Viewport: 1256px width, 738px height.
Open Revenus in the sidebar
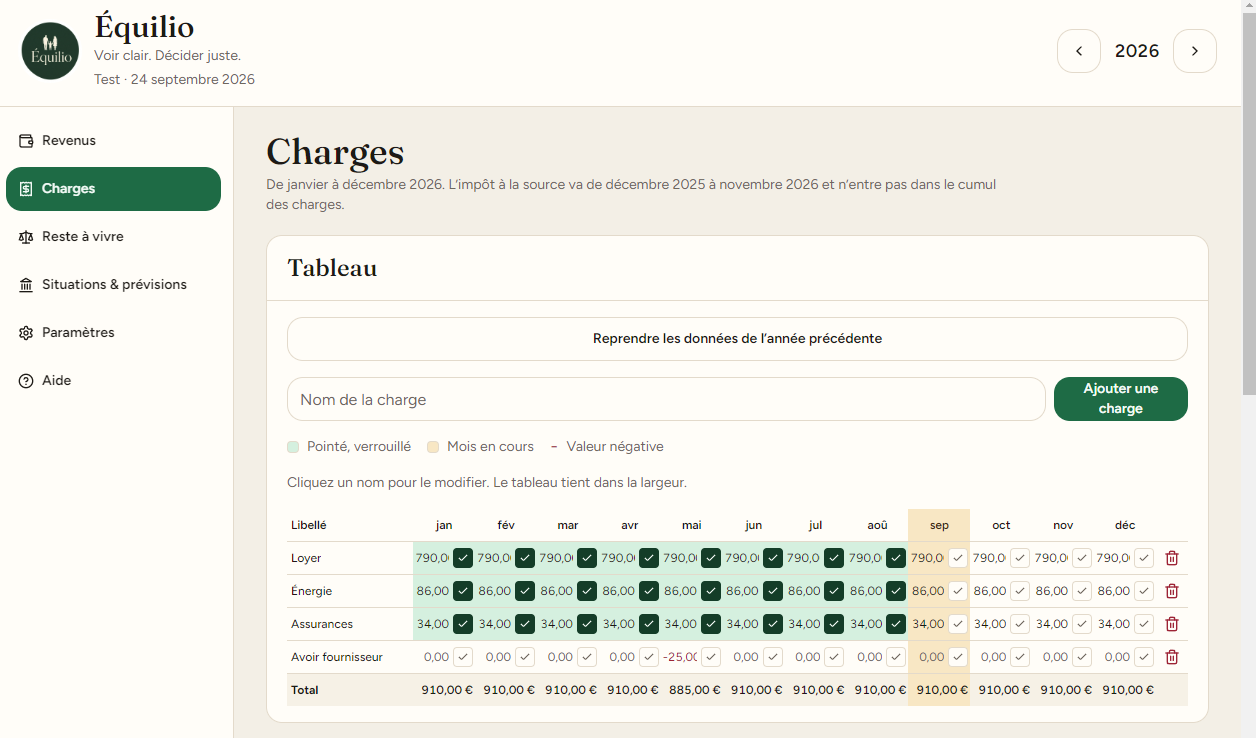tap(113, 141)
